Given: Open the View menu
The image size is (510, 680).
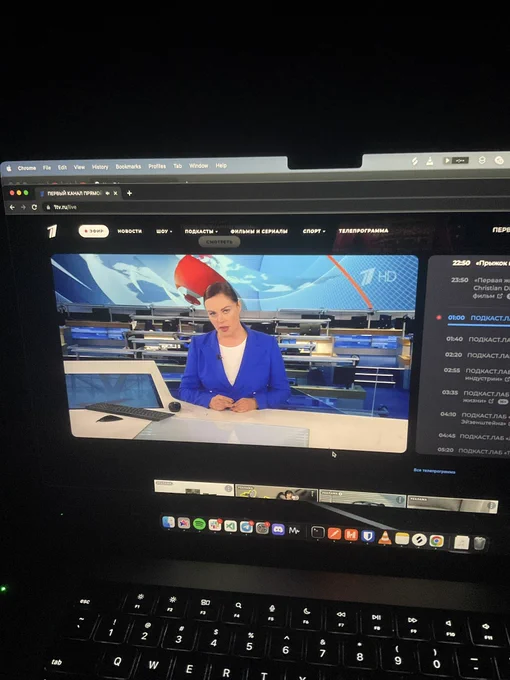Looking at the screenshot, I should pyautogui.click(x=79, y=167).
